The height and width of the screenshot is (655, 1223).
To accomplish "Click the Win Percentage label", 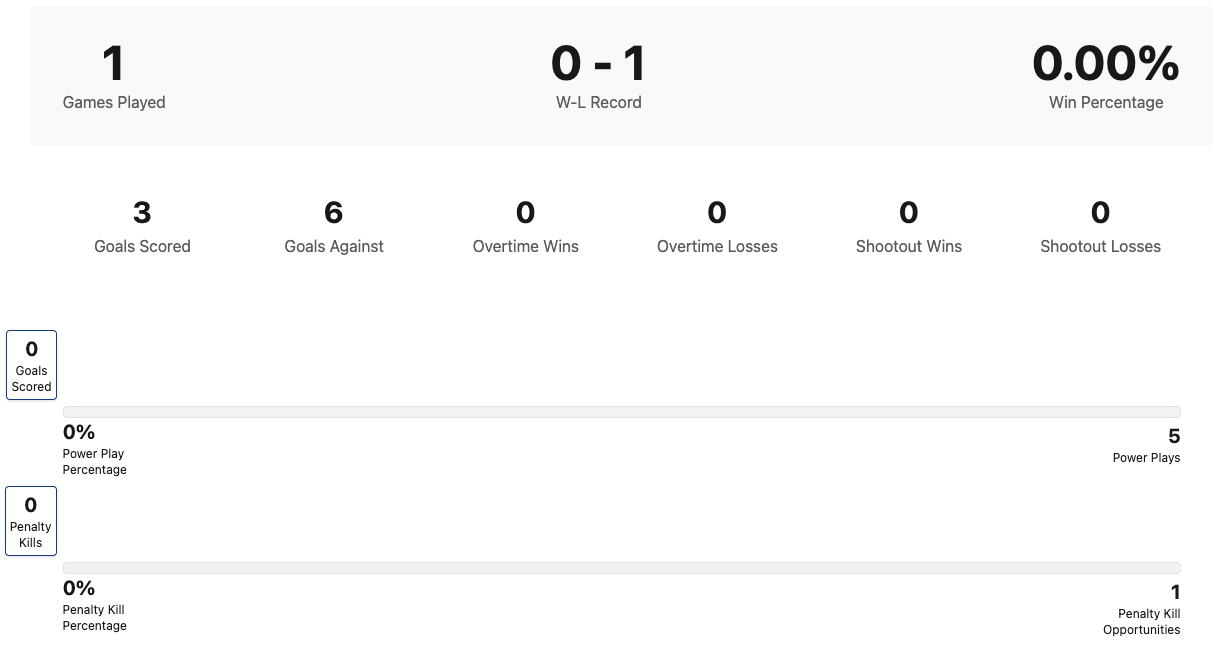I will point(1105,102).
